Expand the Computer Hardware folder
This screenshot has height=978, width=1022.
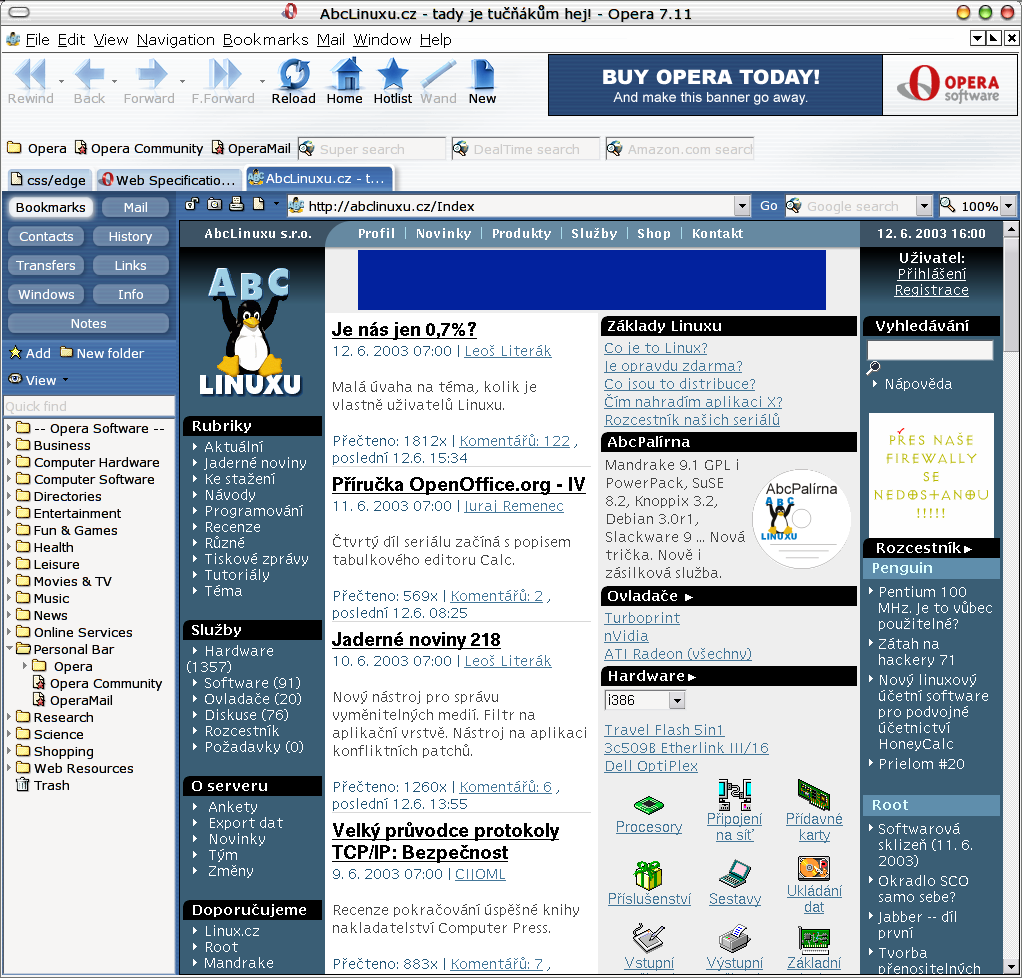tap(9, 462)
